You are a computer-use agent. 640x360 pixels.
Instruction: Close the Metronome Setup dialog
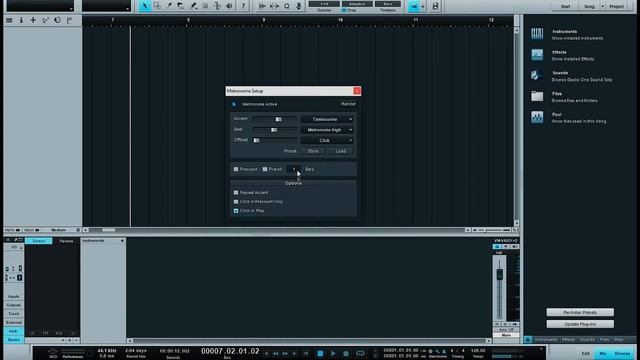tap(357, 91)
